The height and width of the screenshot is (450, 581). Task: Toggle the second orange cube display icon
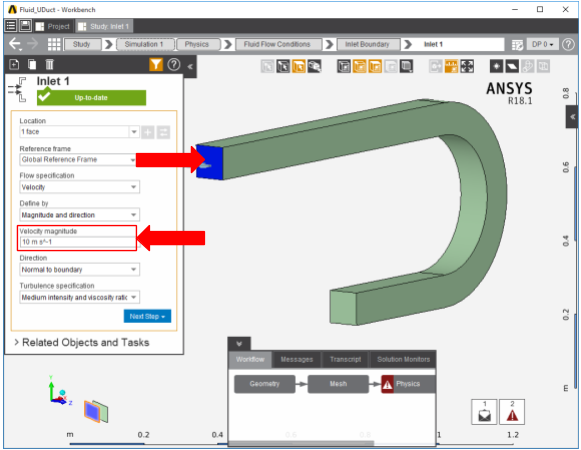(x=375, y=66)
